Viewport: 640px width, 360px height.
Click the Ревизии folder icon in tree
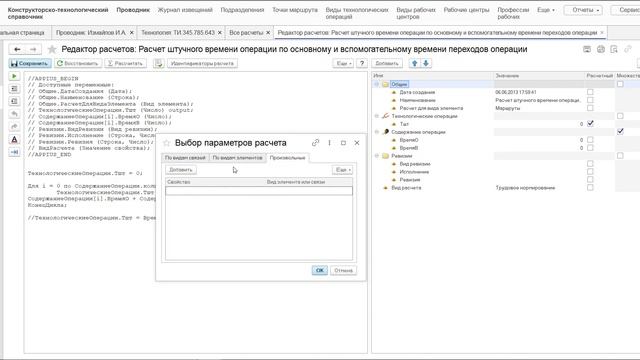385,156
